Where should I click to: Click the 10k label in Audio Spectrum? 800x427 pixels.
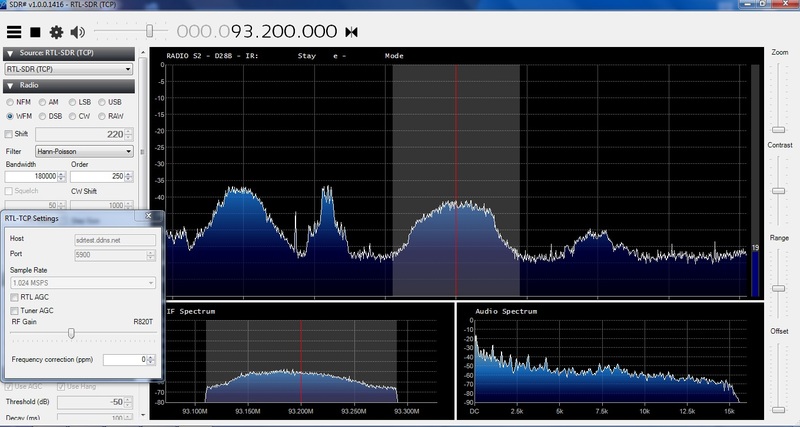click(x=645, y=411)
